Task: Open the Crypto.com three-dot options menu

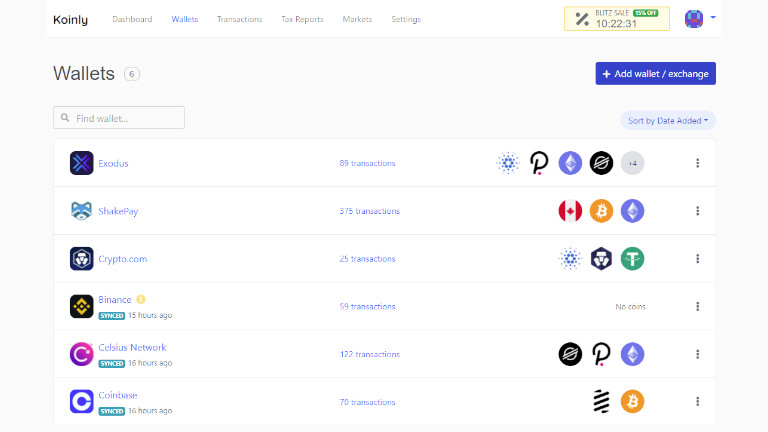Action: click(697, 259)
